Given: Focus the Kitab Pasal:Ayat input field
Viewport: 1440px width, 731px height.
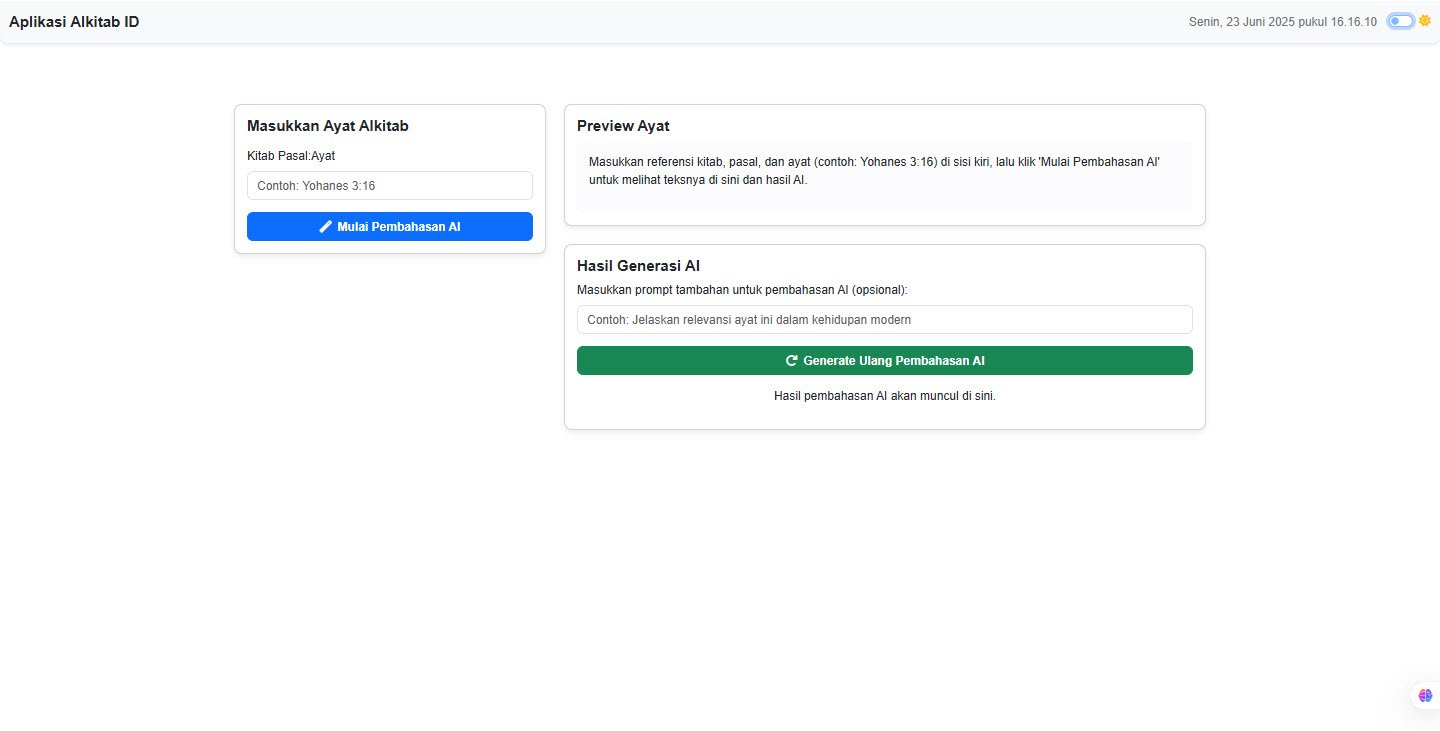Looking at the screenshot, I should pyautogui.click(x=390, y=186).
